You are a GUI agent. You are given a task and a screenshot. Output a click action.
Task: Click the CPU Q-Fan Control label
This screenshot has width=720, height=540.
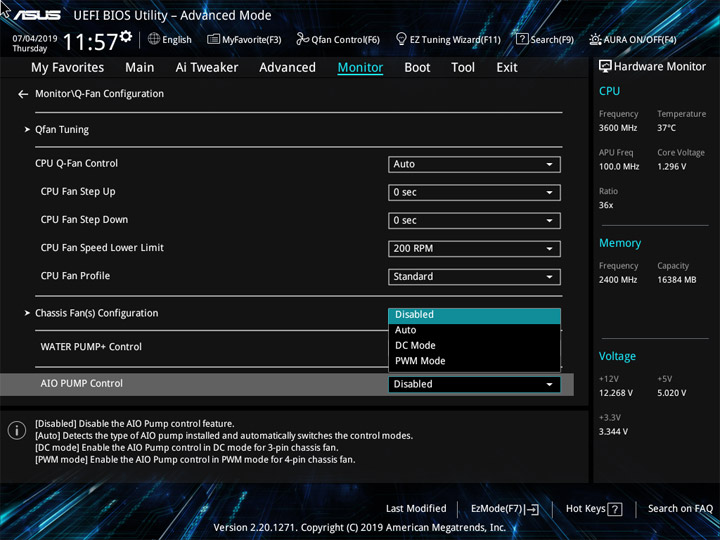pyautogui.click(x=76, y=163)
